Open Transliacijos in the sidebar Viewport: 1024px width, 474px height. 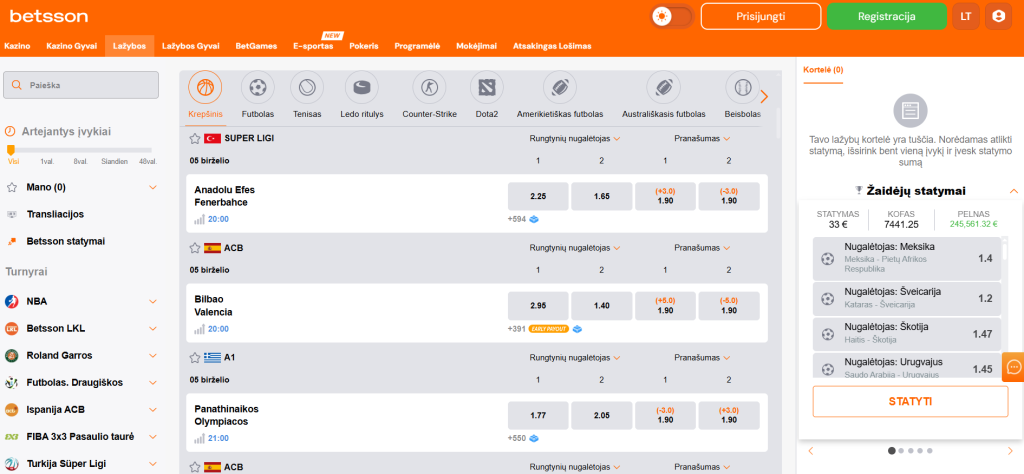click(x=56, y=214)
